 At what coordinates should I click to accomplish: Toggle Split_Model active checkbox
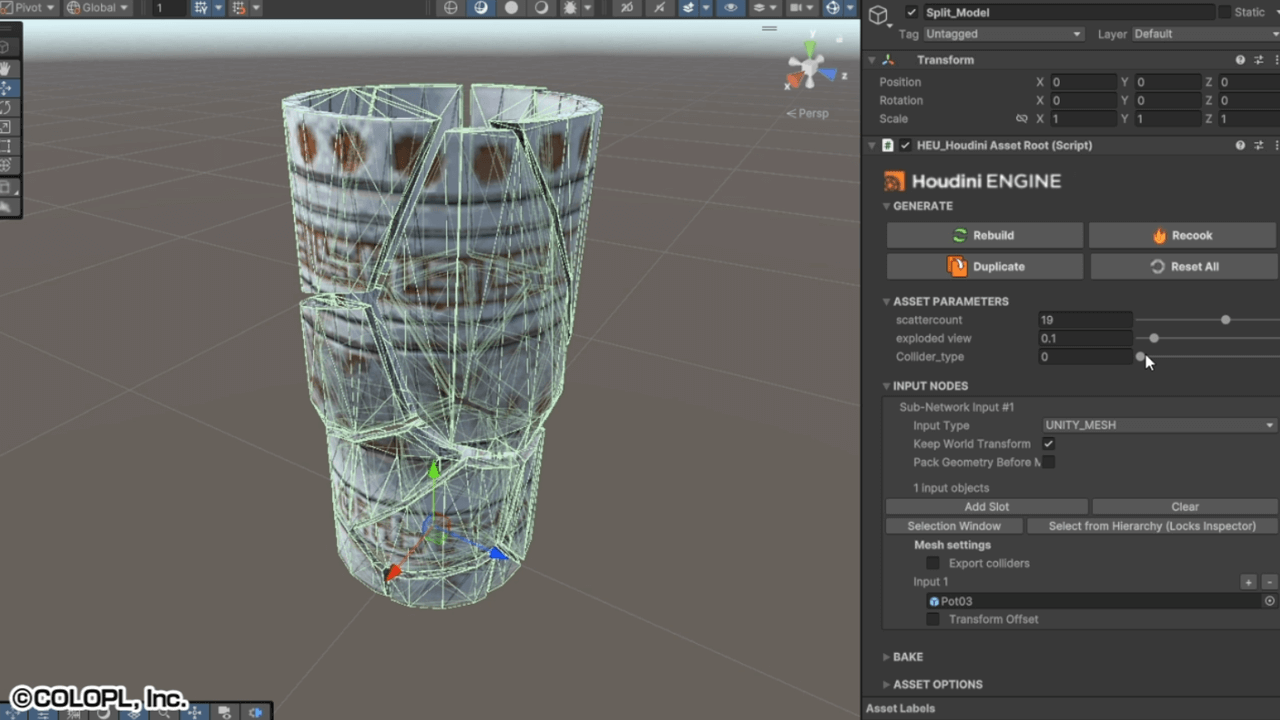click(911, 12)
